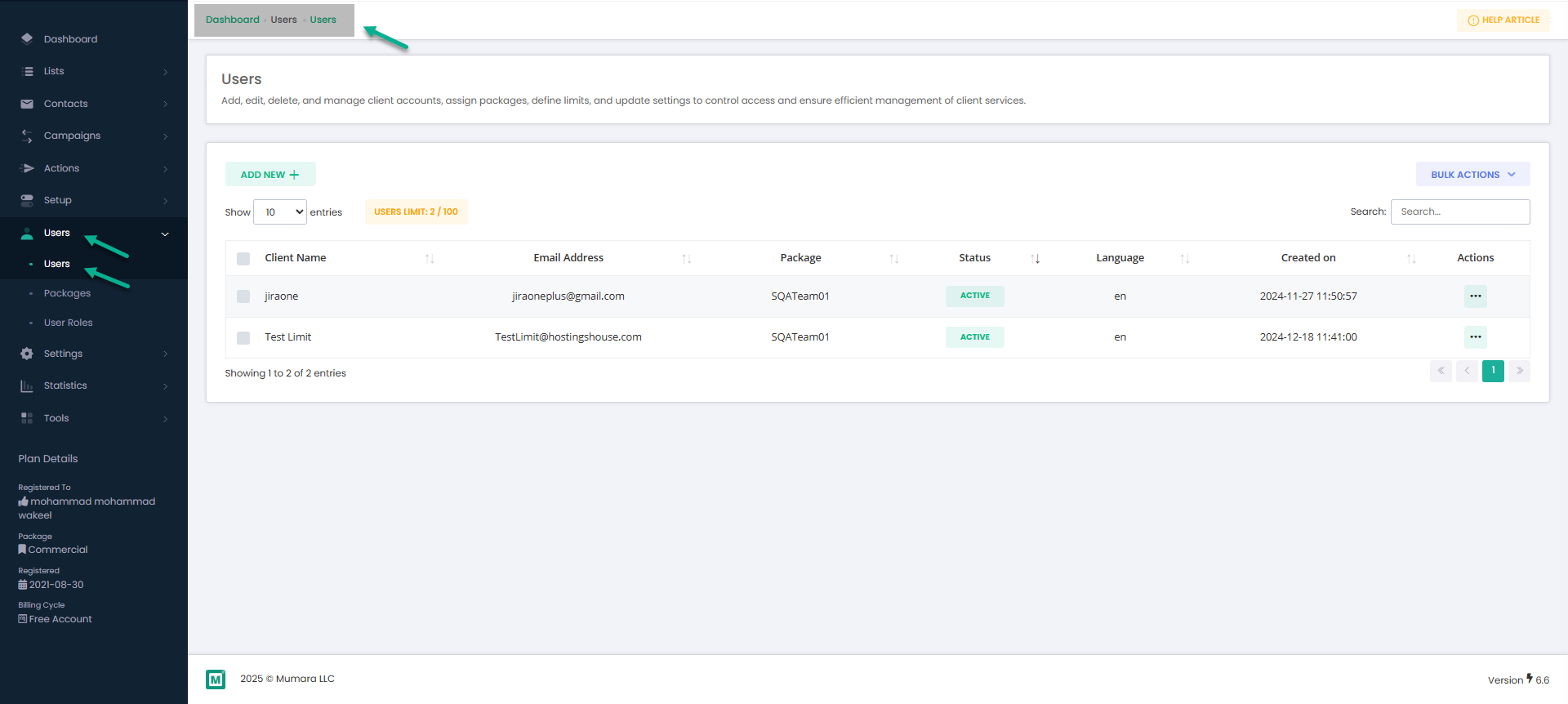Open the Help Article link
1568x704 pixels.
[1503, 20]
